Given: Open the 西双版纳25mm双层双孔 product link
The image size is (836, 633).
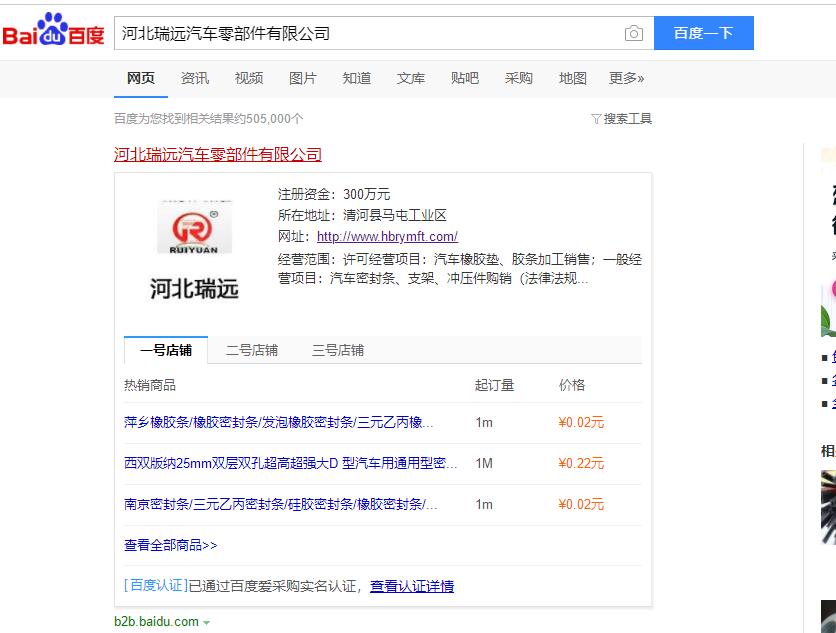Looking at the screenshot, I should click(x=291, y=463).
